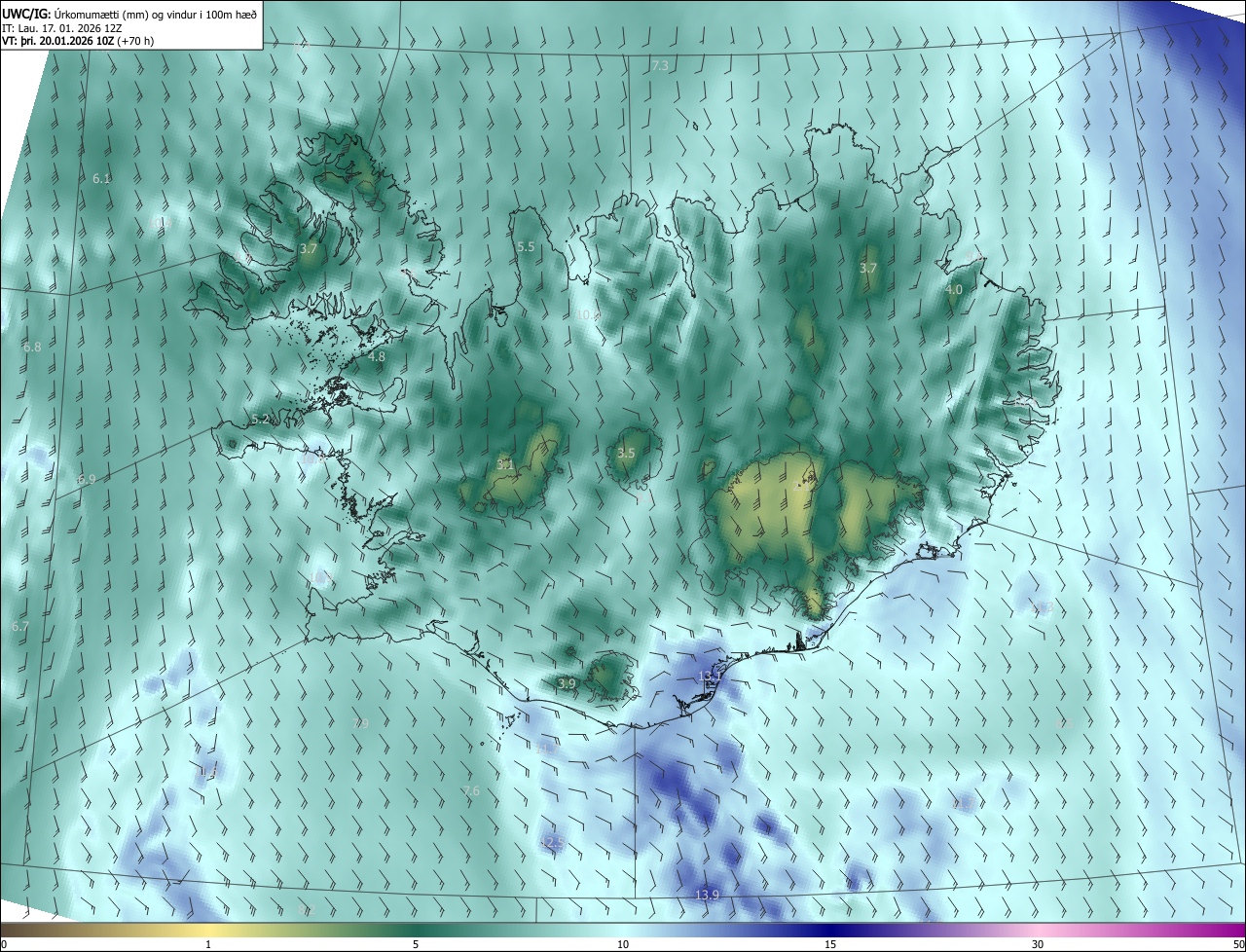Click the color scale label '5'
This screenshot has height=952, width=1246.
(416, 945)
